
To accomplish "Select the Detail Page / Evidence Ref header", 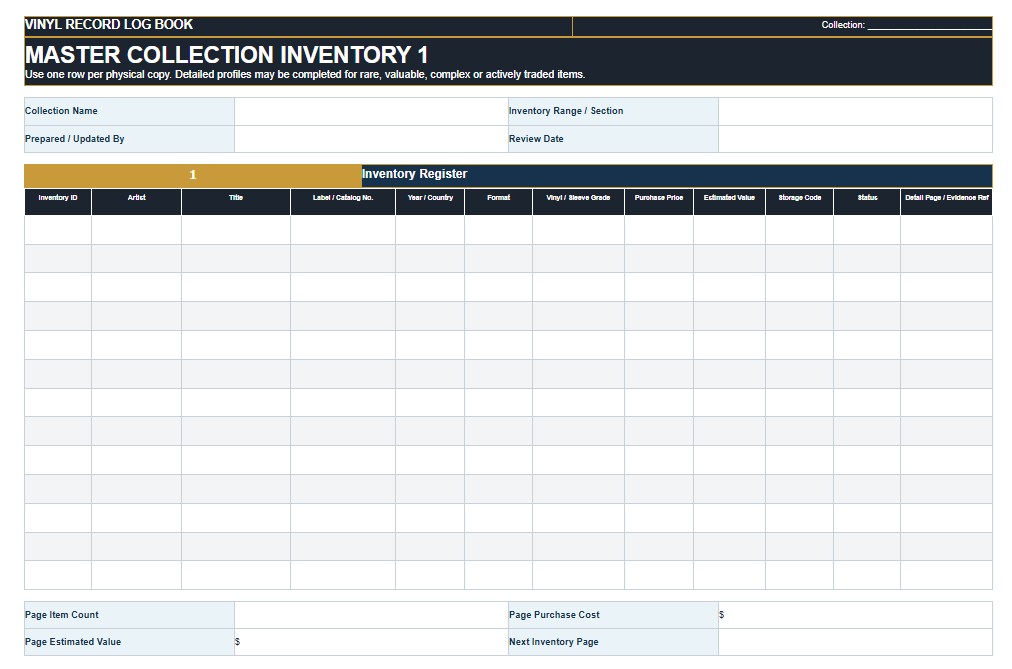I will (947, 201).
